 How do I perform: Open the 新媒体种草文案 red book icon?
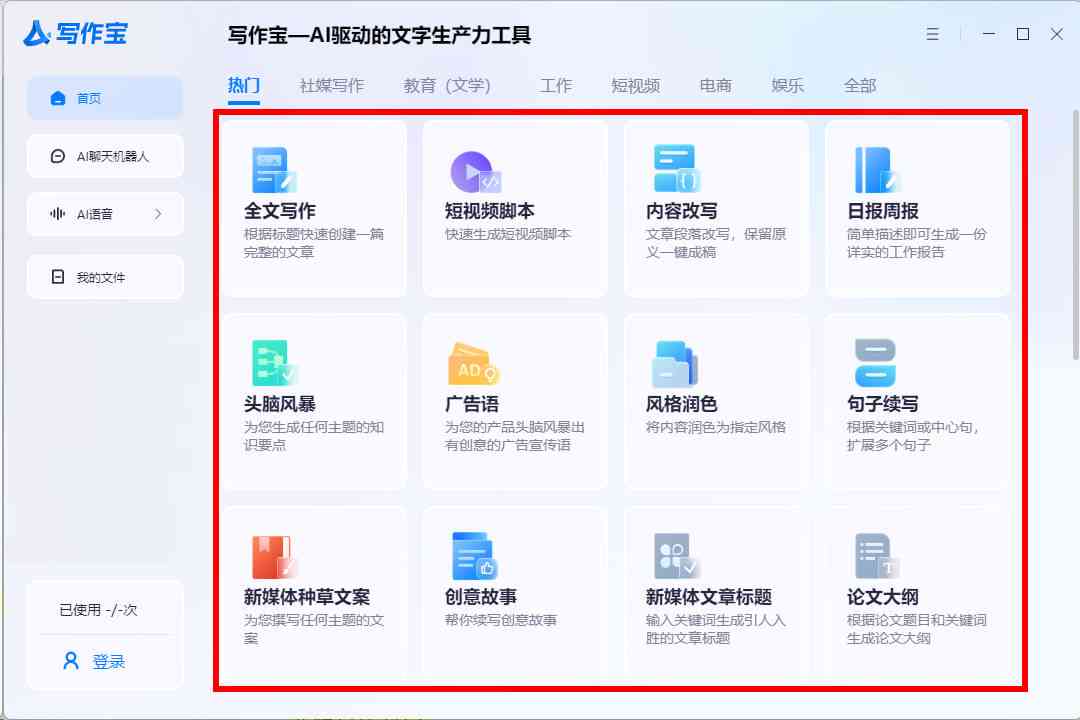274,557
